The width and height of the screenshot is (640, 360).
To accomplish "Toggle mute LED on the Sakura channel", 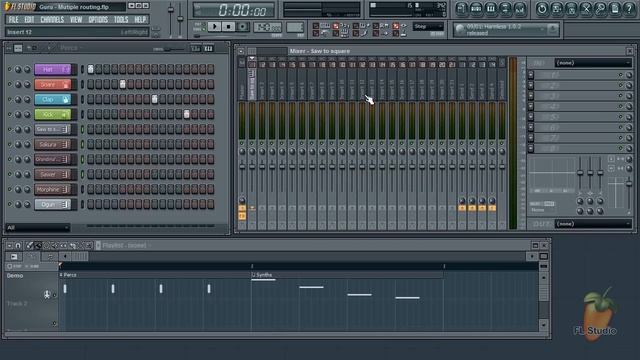I will point(10,144).
